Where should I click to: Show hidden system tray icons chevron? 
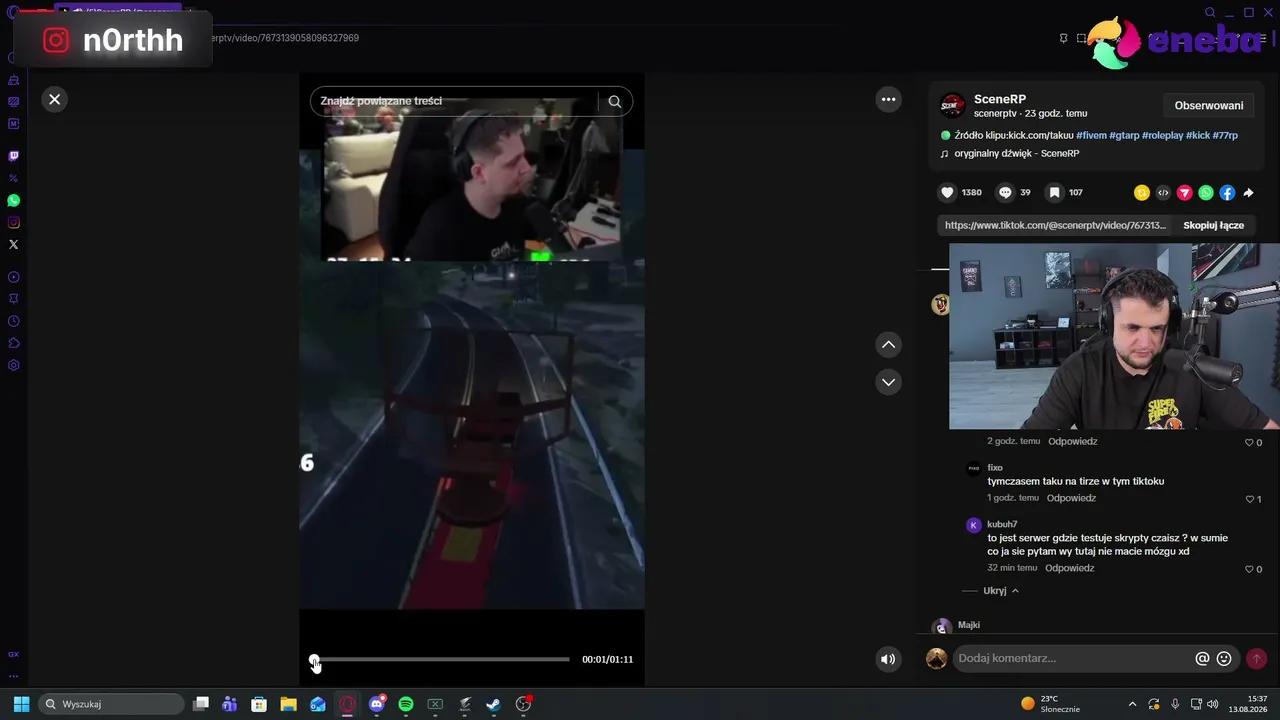(x=1132, y=704)
